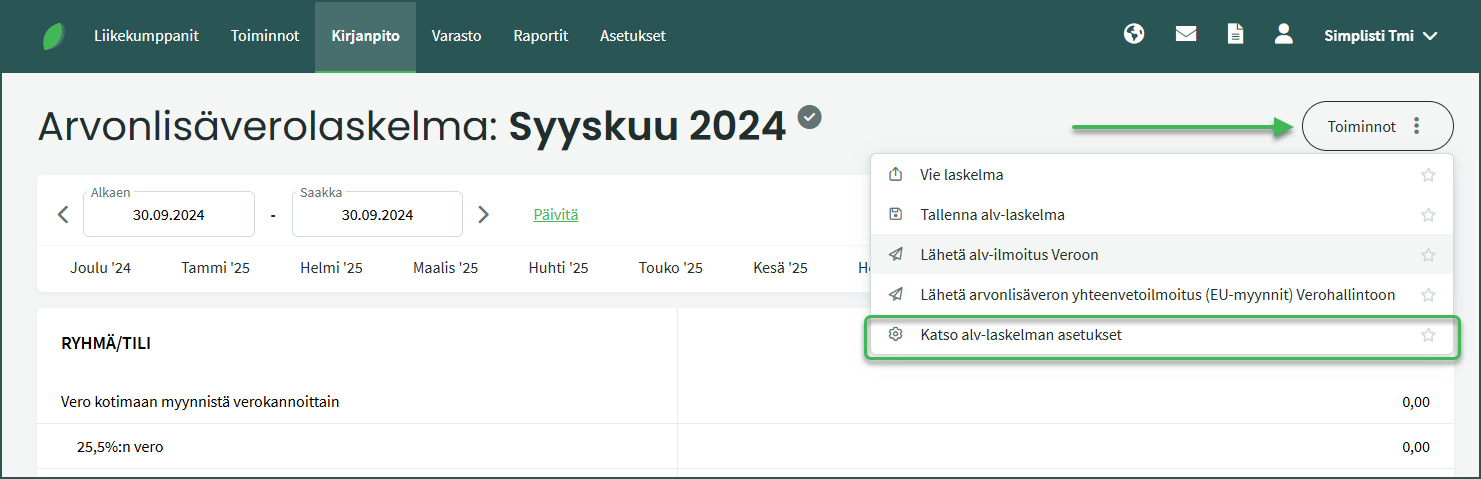1481x479 pixels.
Task: Click the next period right arrow
Action: (x=484, y=214)
